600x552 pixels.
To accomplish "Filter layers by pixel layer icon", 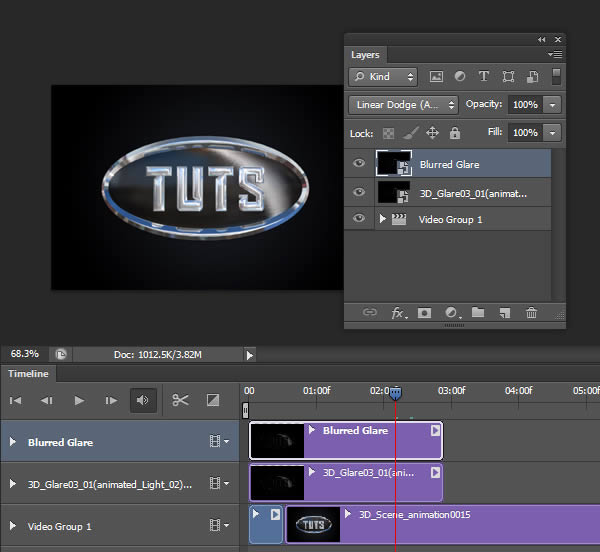I will tap(436, 77).
